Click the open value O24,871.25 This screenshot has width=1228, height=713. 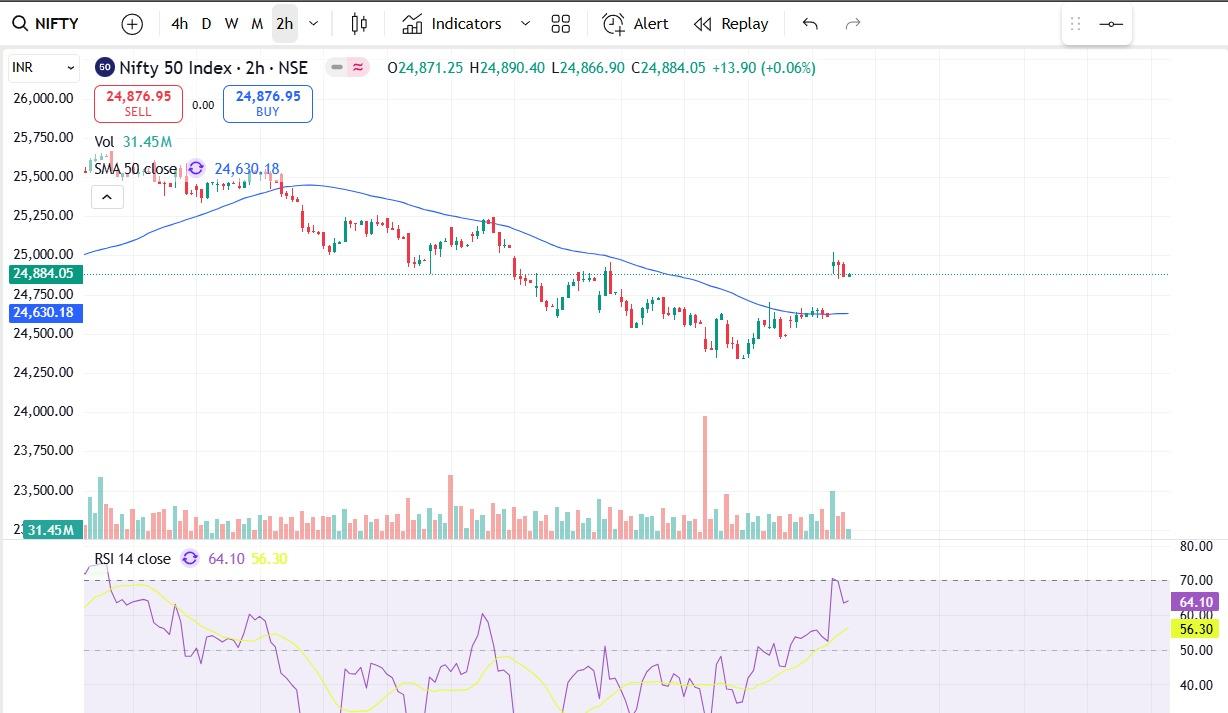click(425, 68)
